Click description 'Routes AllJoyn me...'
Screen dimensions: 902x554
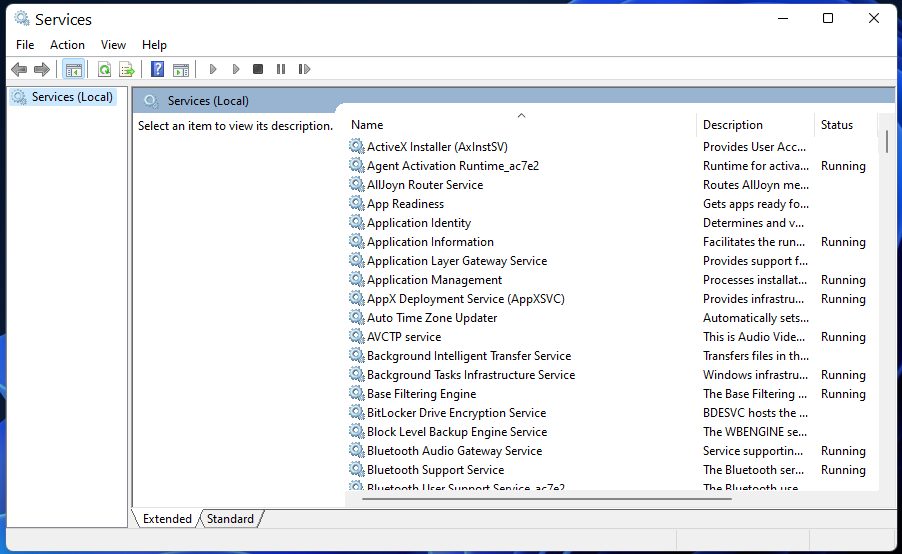point(755,185)
